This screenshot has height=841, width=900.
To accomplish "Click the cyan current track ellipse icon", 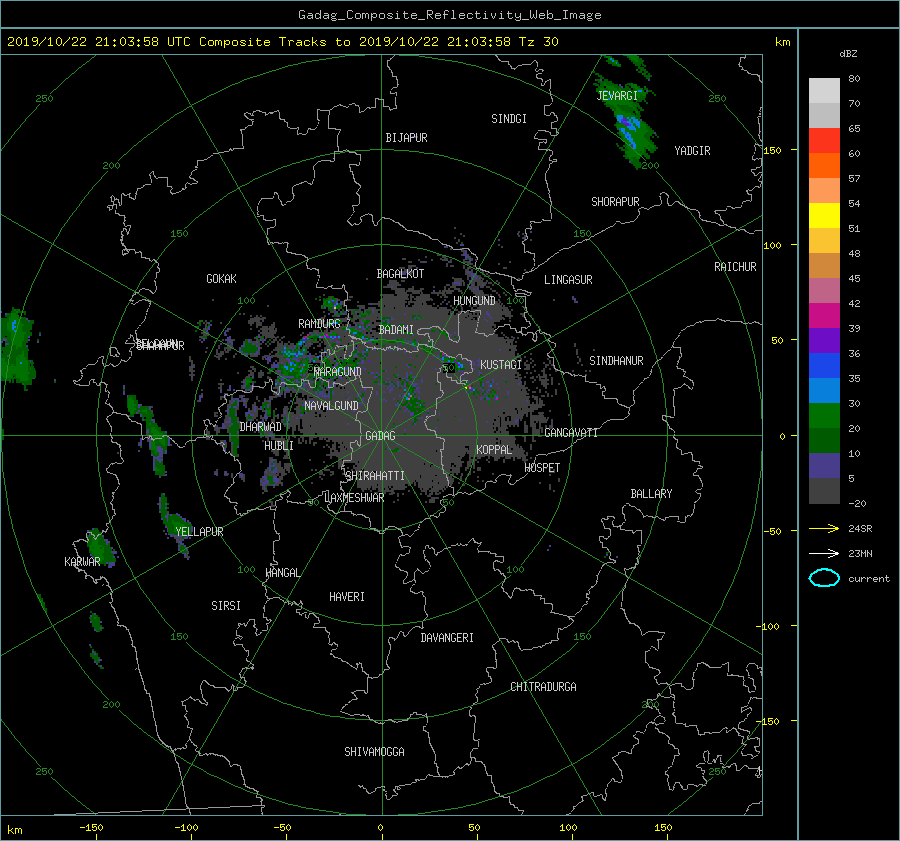I will tap(824, 578).
